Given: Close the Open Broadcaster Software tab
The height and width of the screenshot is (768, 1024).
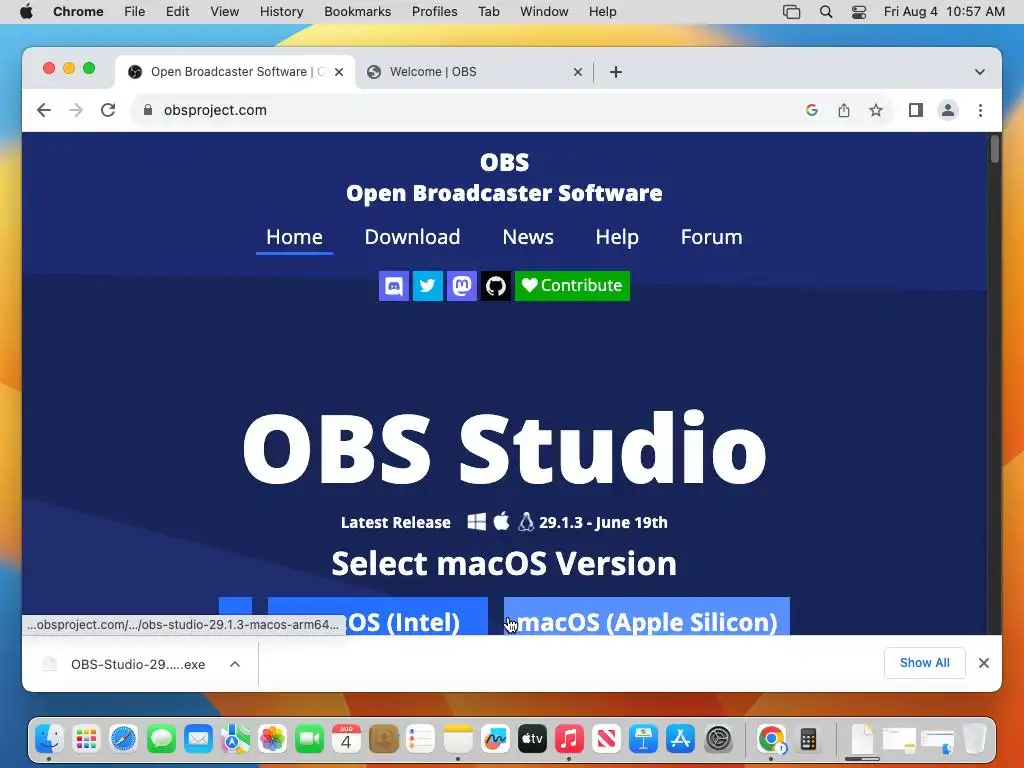Looking at the screenshot, I should (339, 72).
